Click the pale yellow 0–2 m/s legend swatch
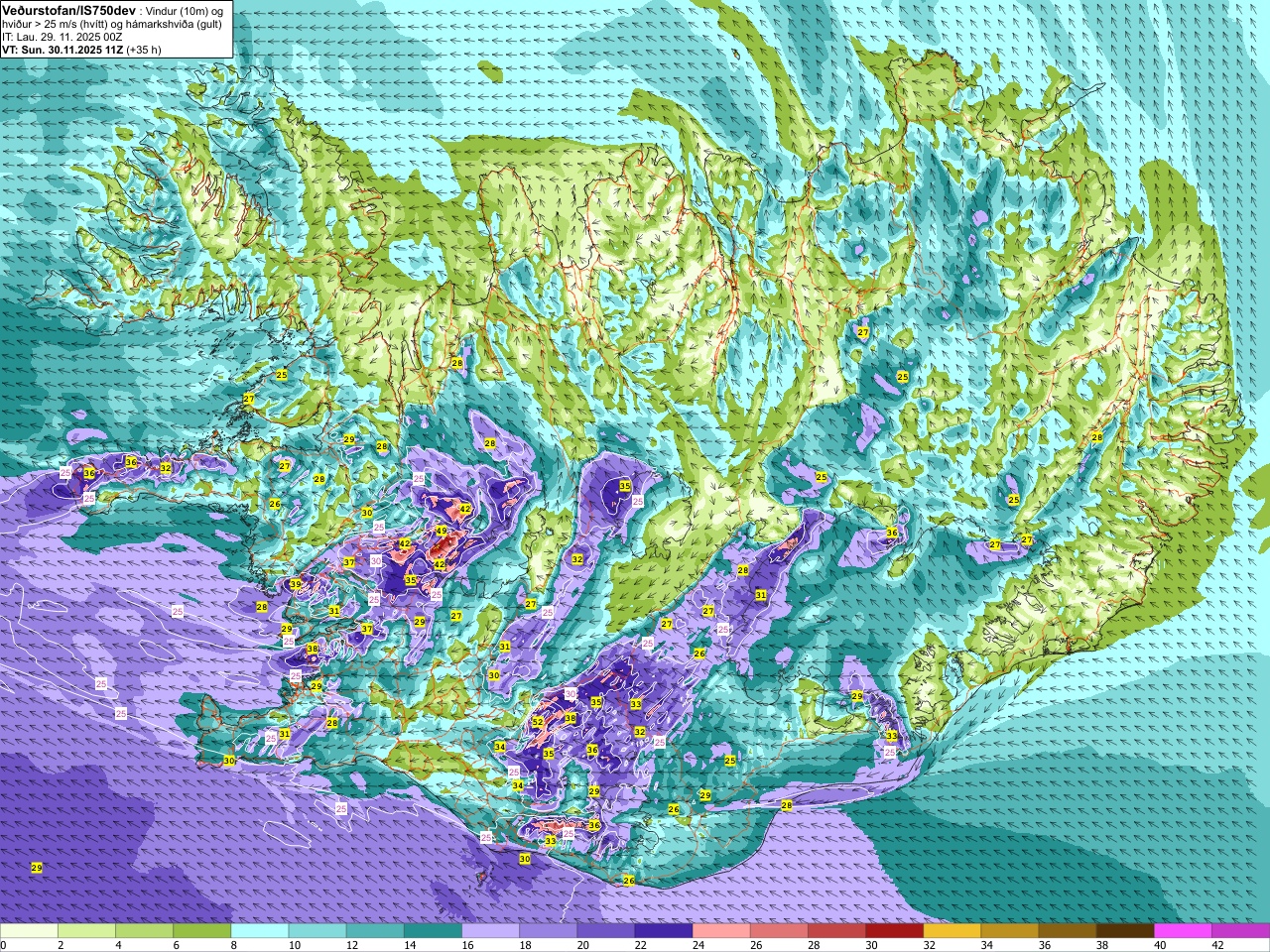This screenshot has width=1270, height=952. pyautogui.click(x=29, y=931)
